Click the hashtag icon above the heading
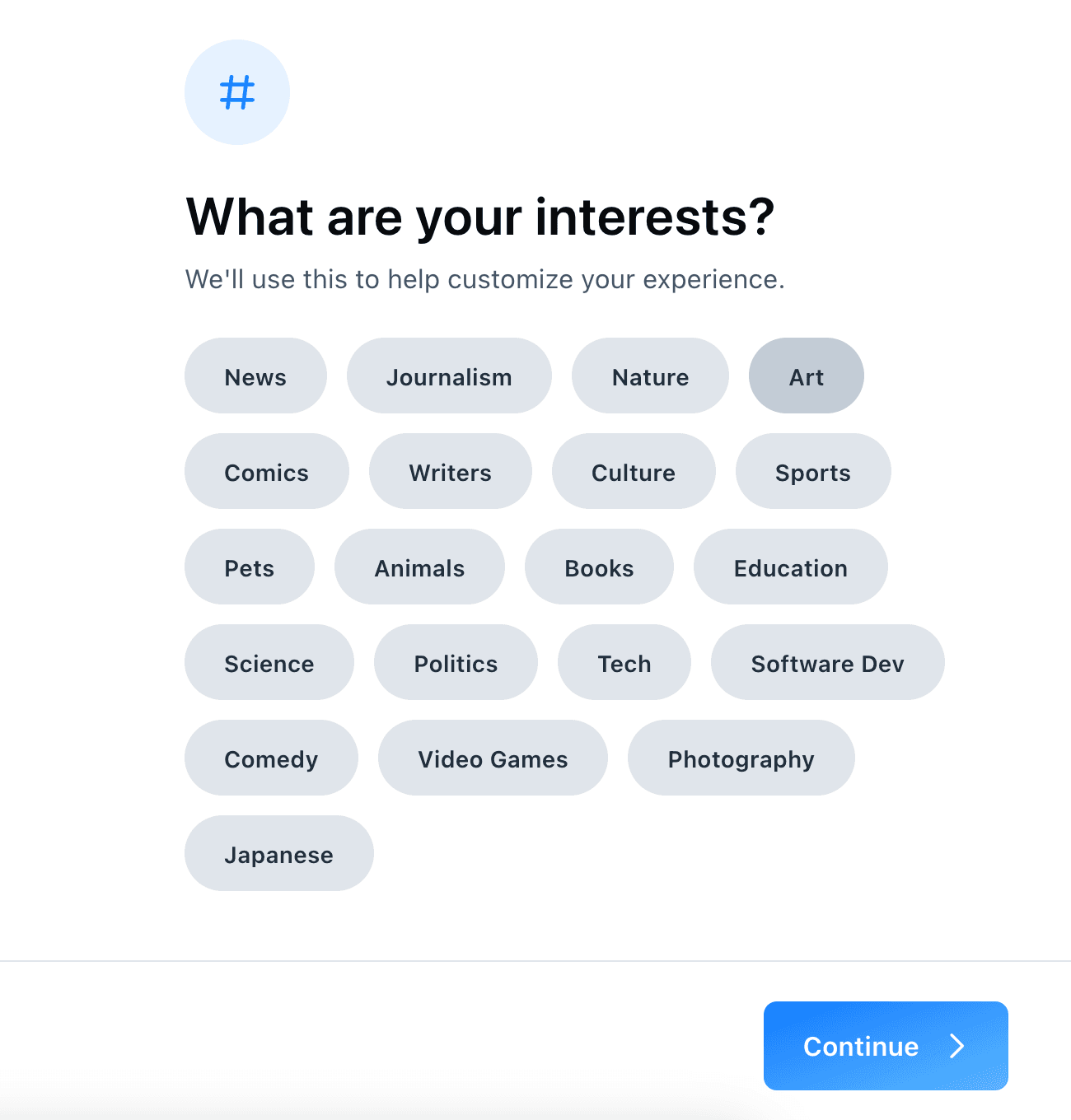1071x1120 pixels. (x=236, y=93)
